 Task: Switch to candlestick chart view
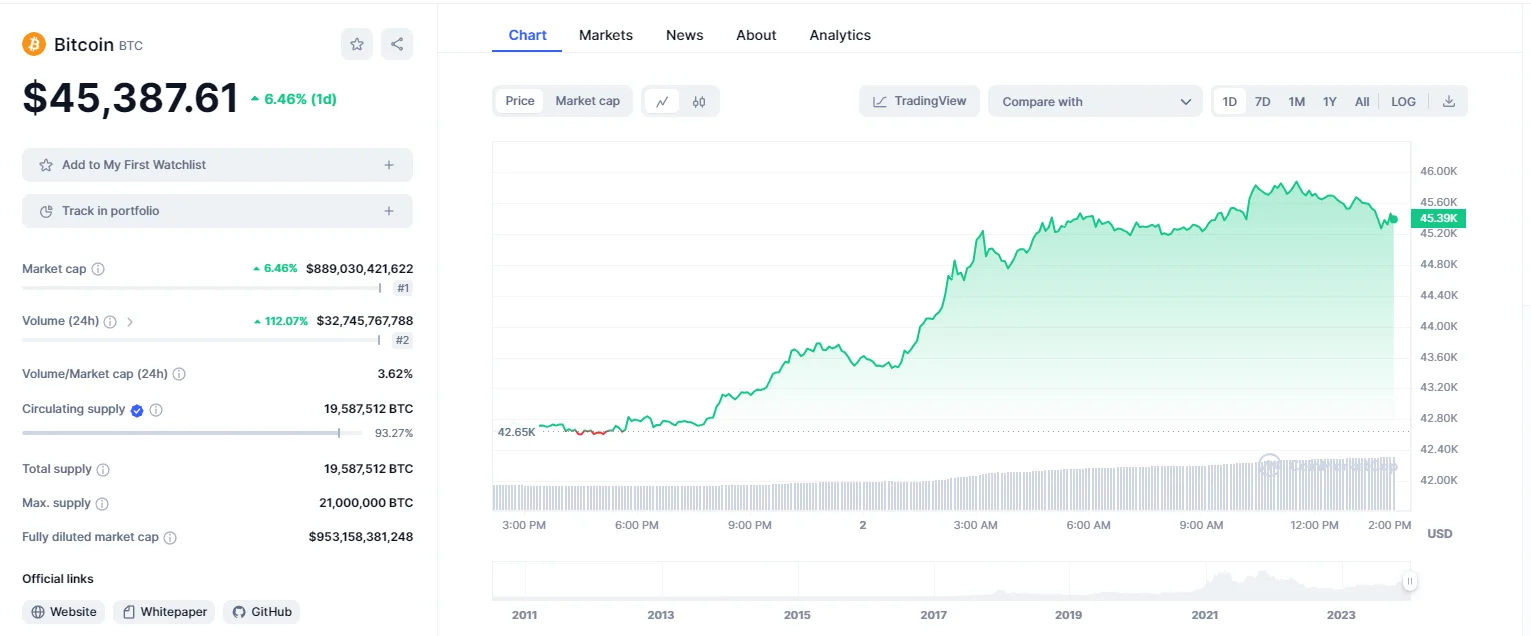pos(699,101)
